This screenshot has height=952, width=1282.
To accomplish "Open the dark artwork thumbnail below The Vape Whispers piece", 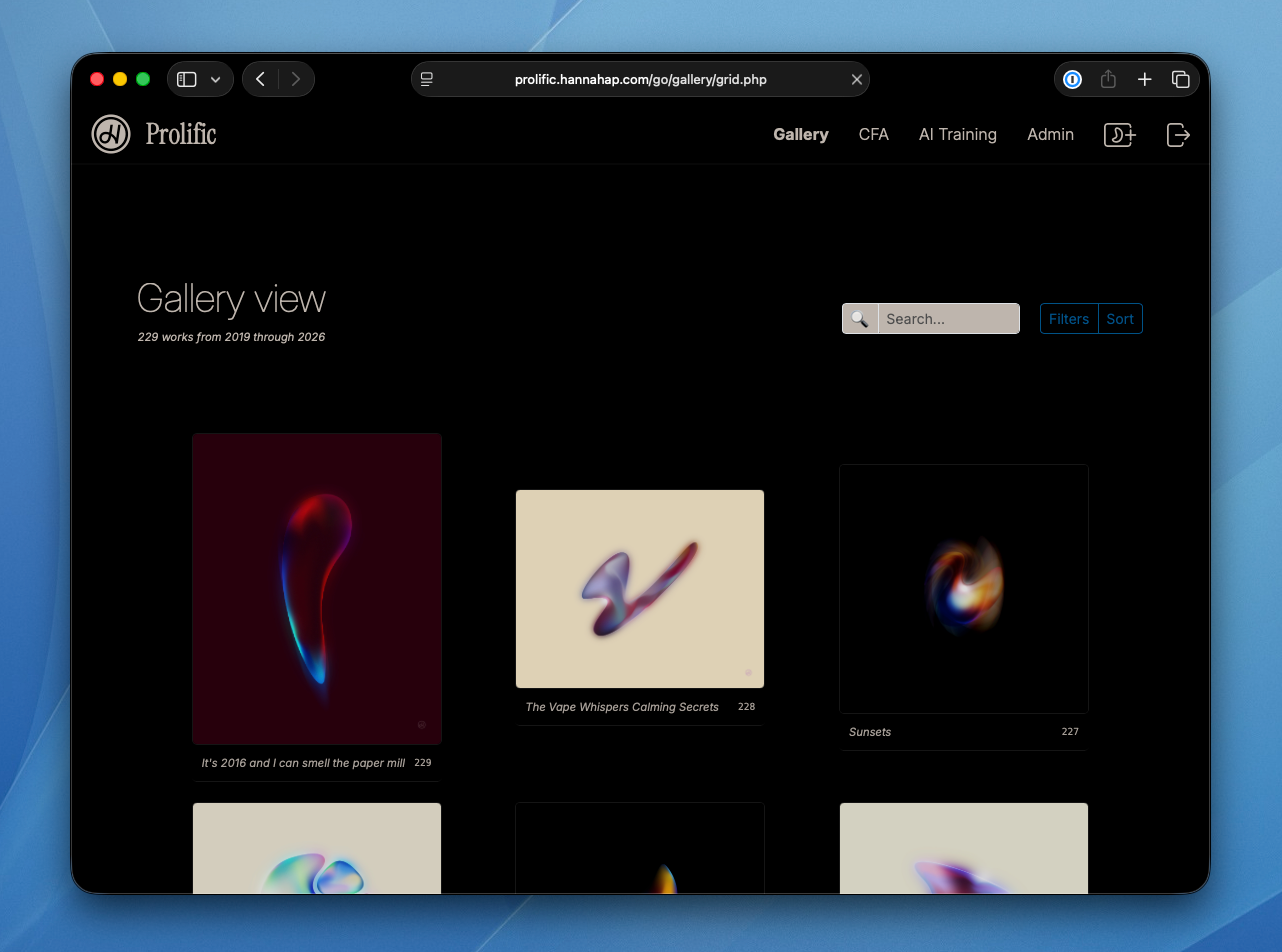I will tap(640, 848).
